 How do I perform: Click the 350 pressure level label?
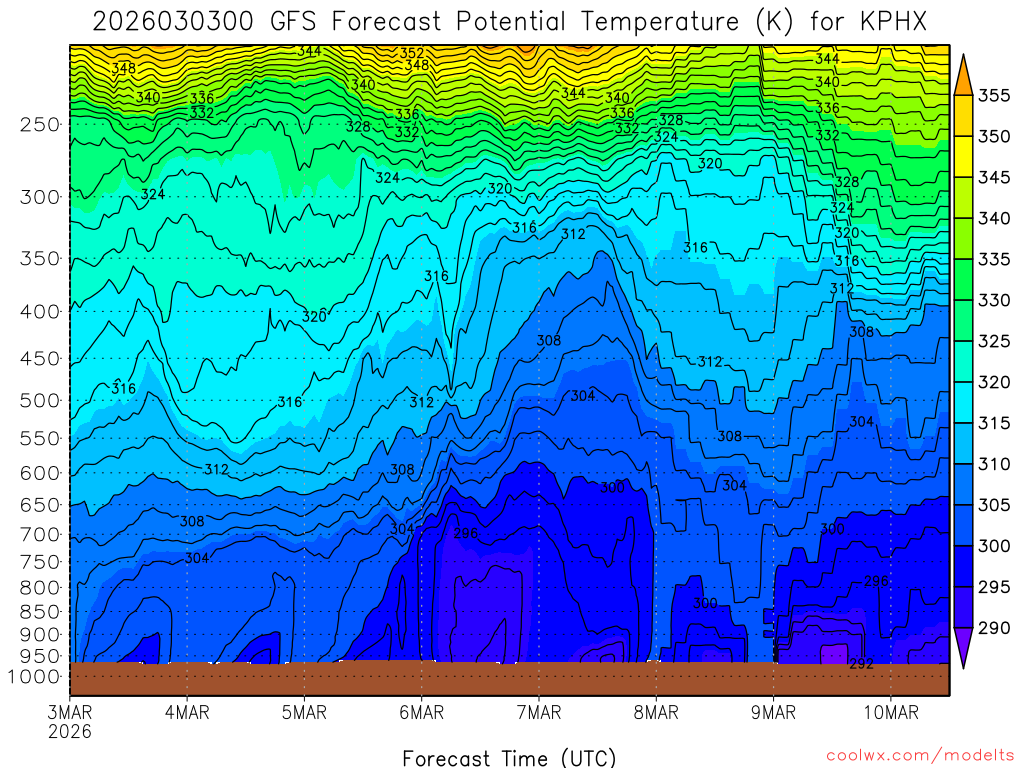pyautogui.click(x=40, y=259)
